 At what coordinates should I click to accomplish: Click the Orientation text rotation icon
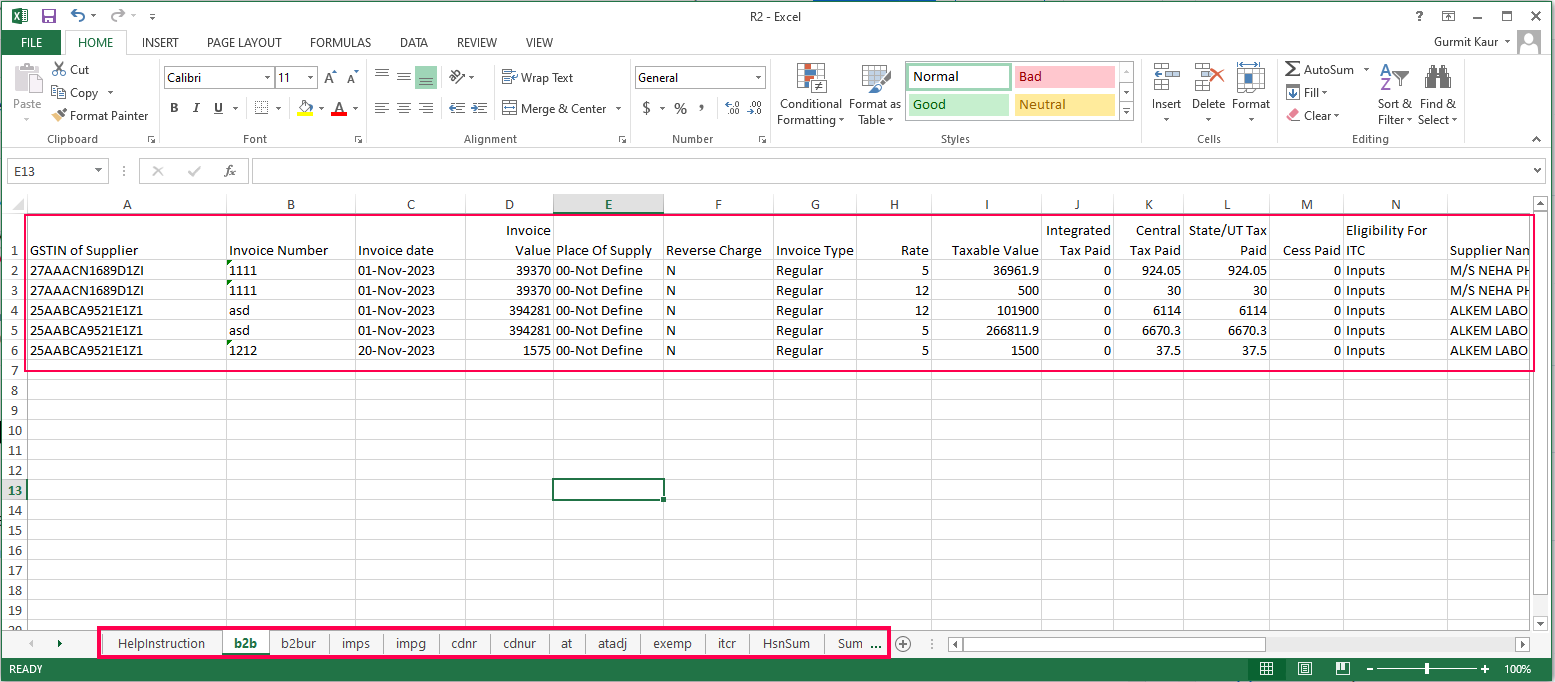(457, 77)
